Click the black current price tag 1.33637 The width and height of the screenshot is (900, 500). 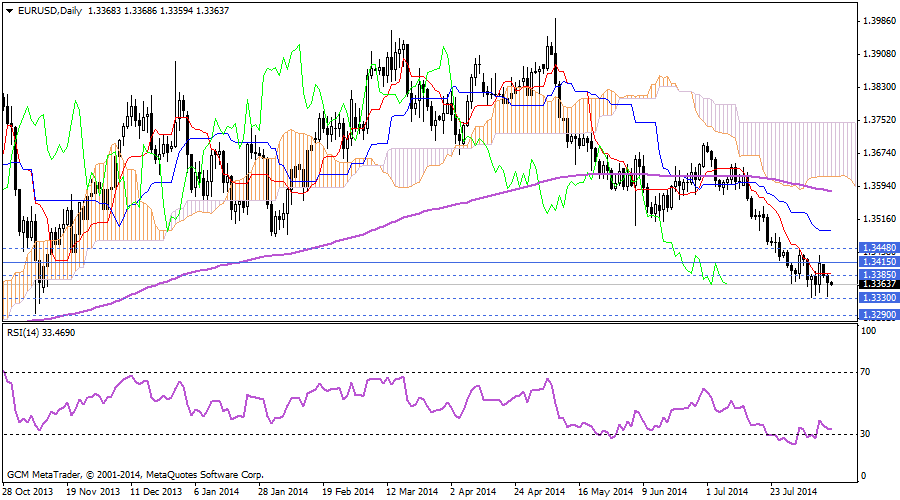pos(878,284)
